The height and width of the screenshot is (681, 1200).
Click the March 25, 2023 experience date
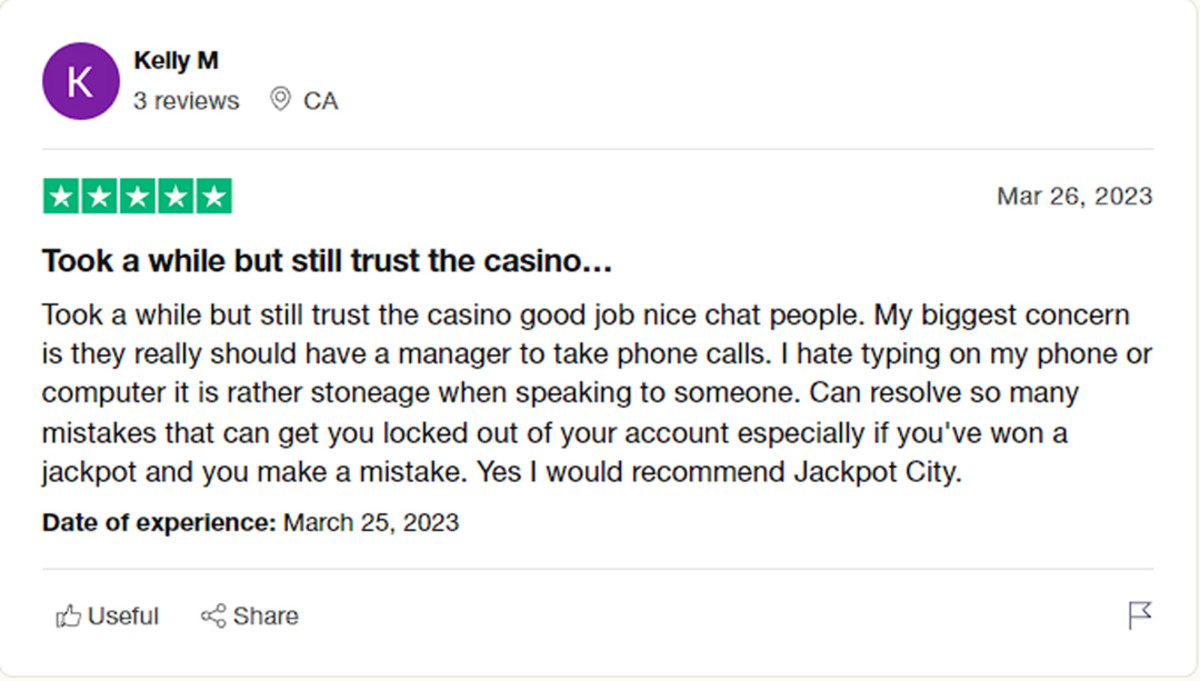click(x=371, y=522)
